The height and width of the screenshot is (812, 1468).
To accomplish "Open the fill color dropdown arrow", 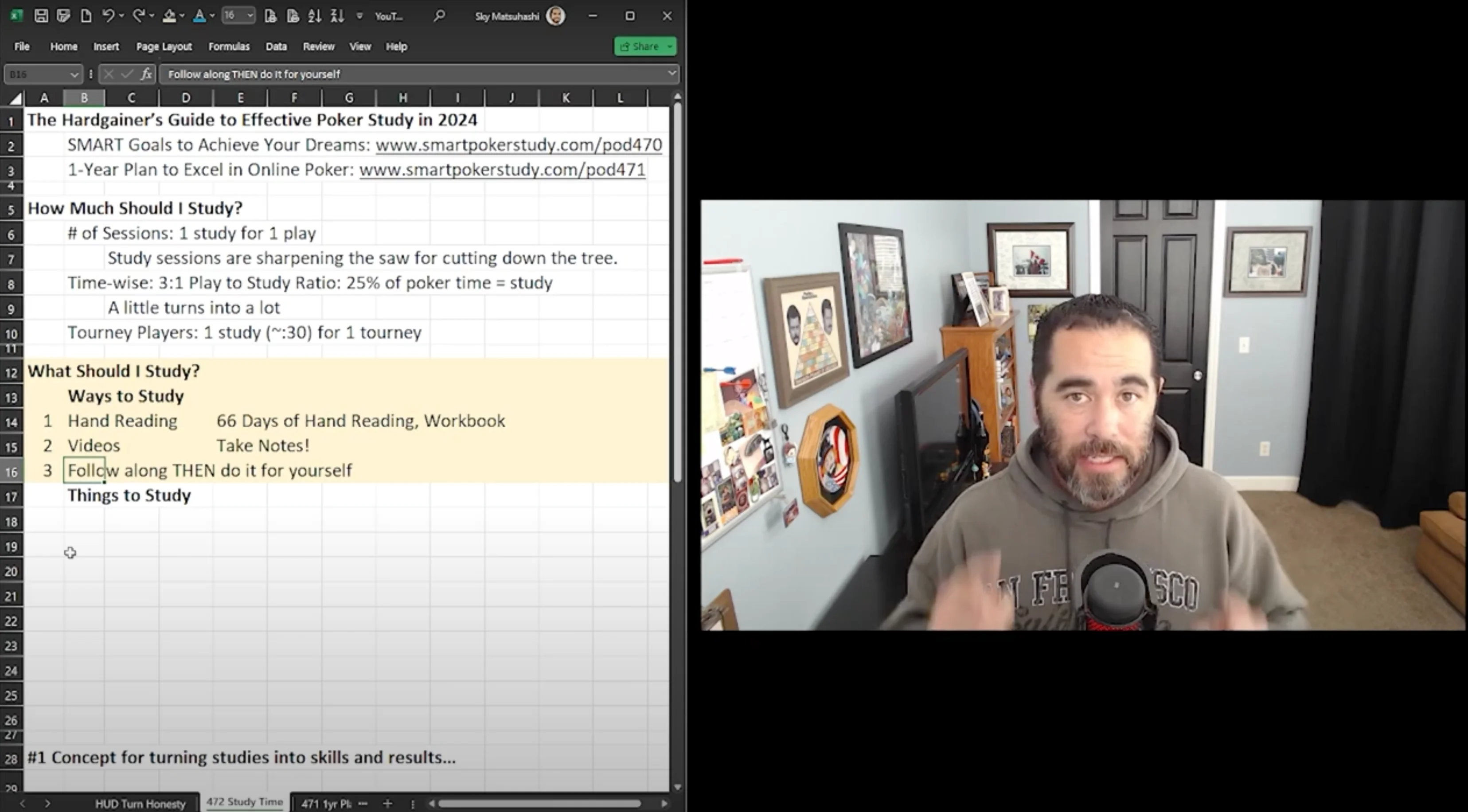I will click(182, 16).
